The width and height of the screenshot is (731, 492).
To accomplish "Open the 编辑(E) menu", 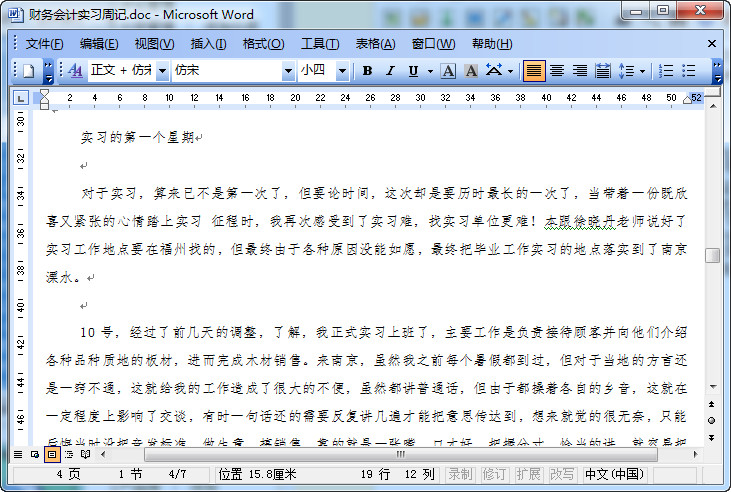I will tap(99, 44).
